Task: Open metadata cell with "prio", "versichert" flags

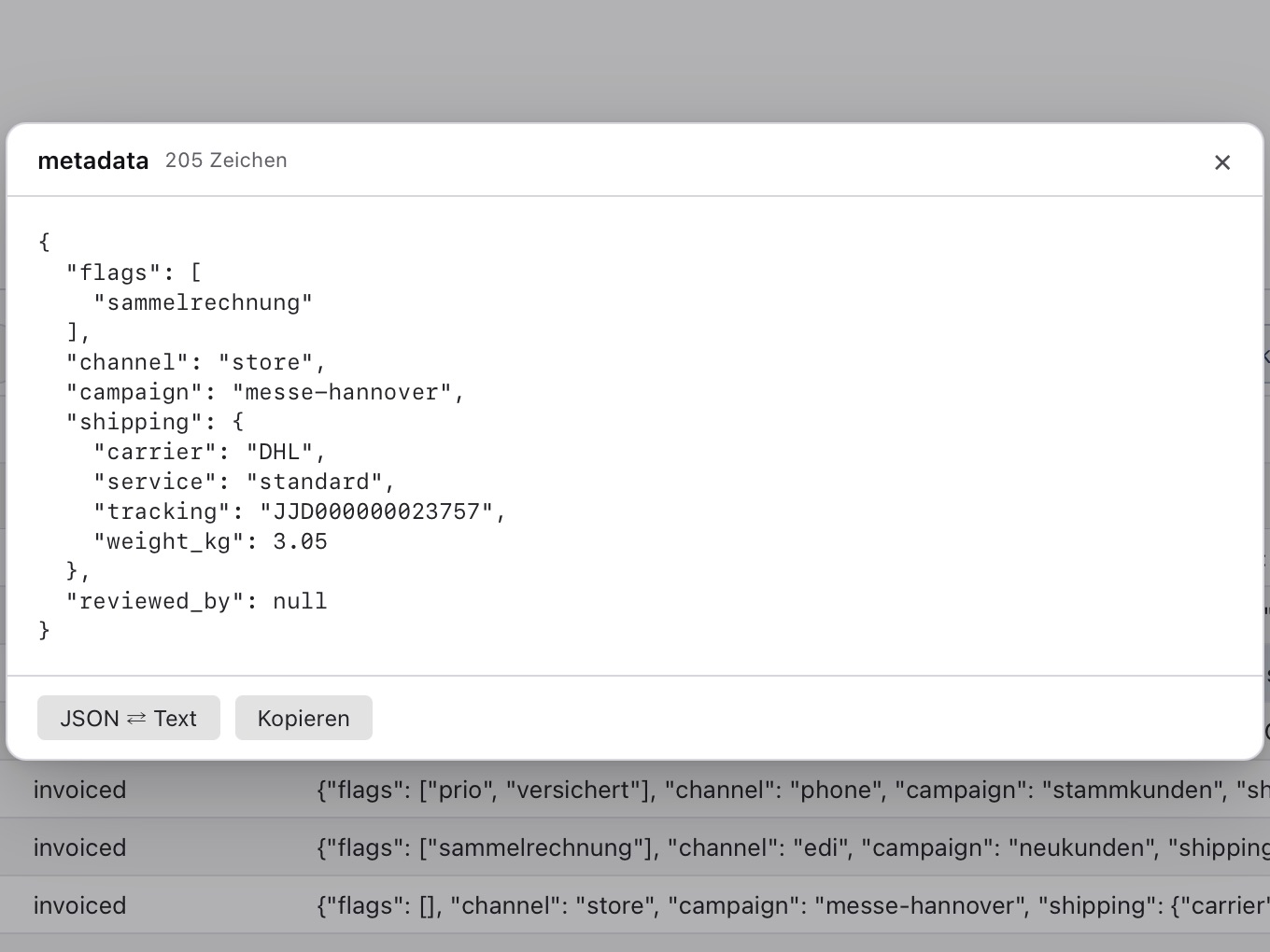Action: (x=793, y=790)
